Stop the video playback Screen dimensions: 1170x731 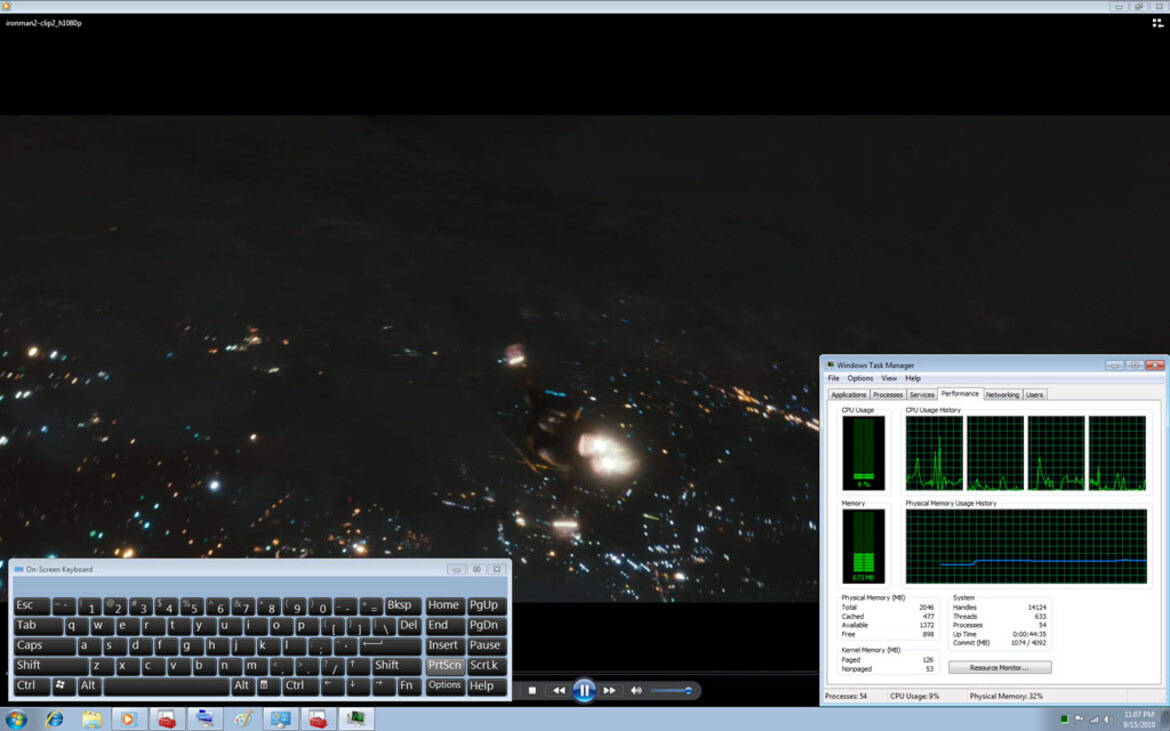tap(532, 691)
